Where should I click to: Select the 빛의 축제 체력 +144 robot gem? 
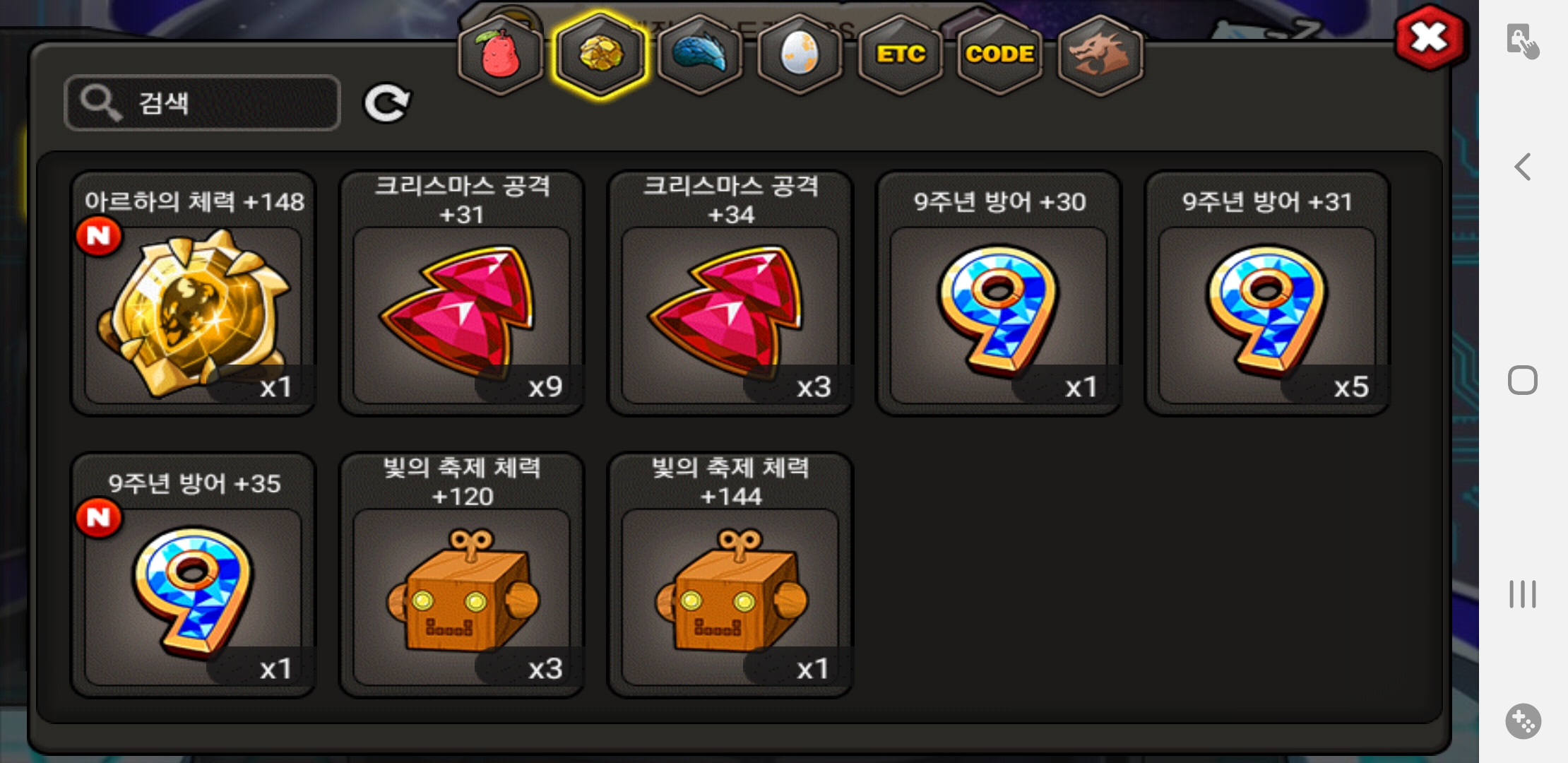pos(730,575)
